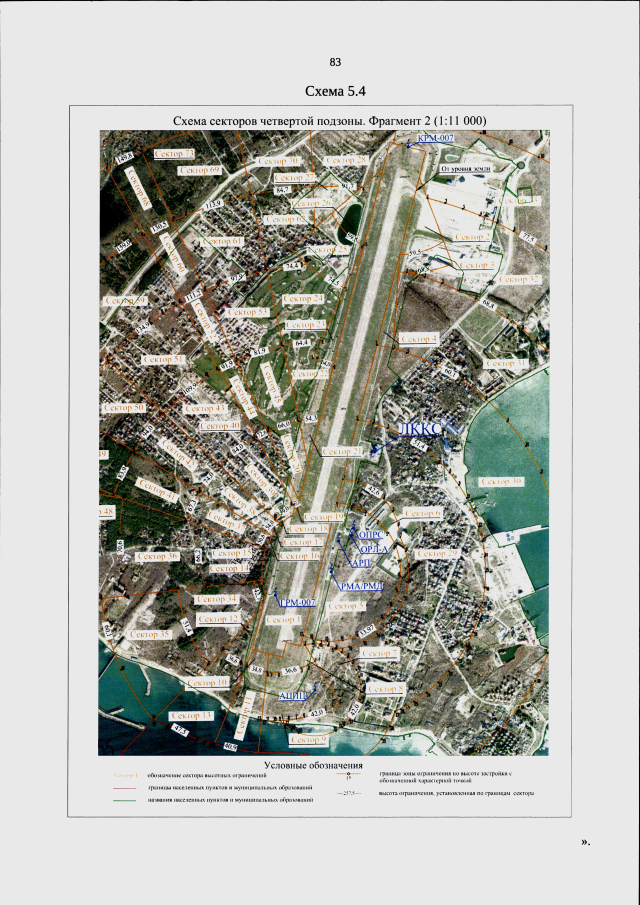The width and height of the screenshot is (640, 905).
Task: Click legend text "границы населенных пунктов и муниципальных образований"
Action: [230, 787]
